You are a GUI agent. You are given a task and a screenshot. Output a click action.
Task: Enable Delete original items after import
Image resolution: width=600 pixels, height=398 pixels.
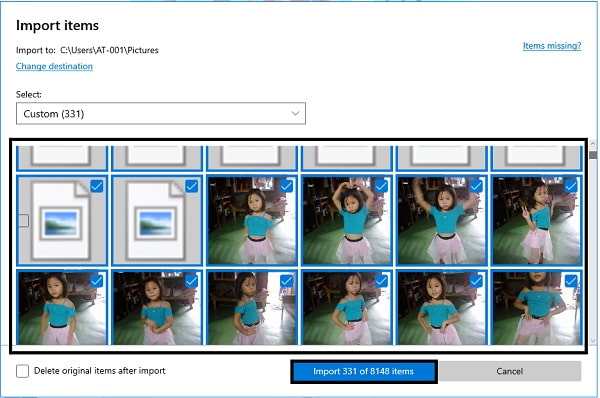click(23, 371)
